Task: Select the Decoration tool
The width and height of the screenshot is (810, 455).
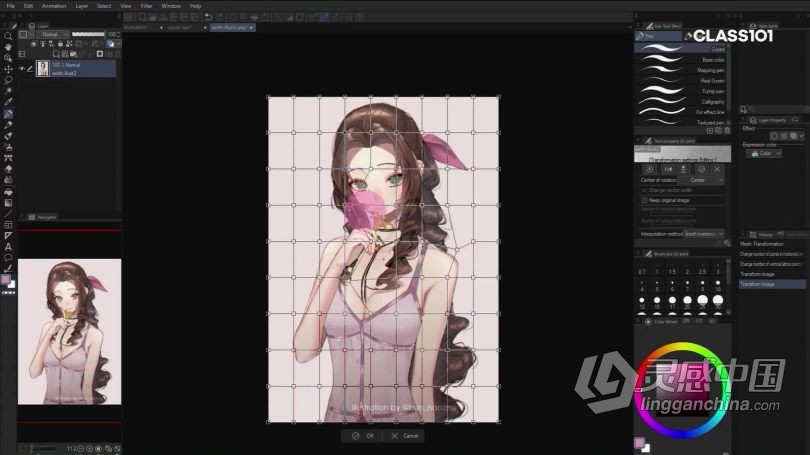Action: [8, 158]
